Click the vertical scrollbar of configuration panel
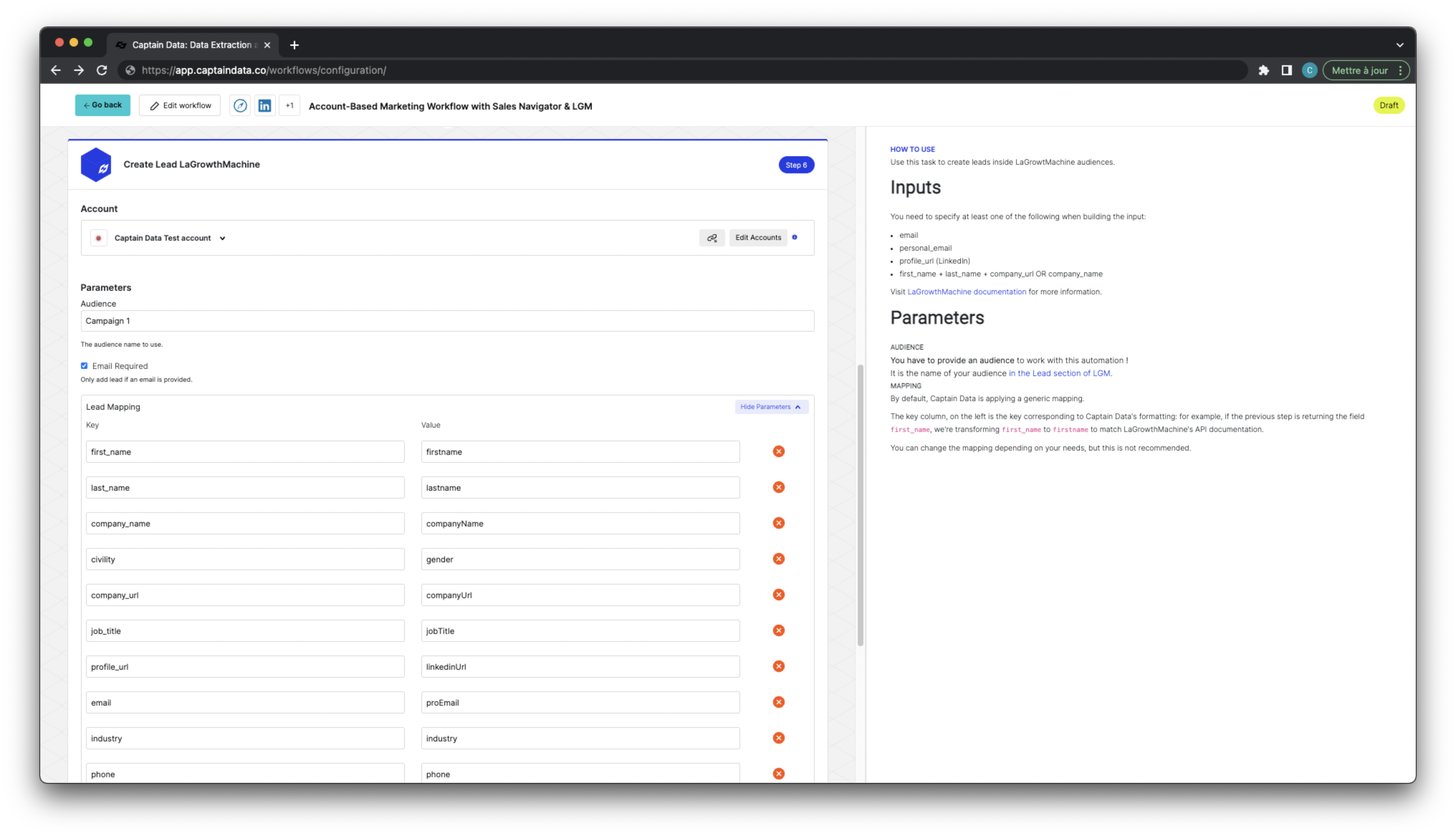 pos(860,505)
